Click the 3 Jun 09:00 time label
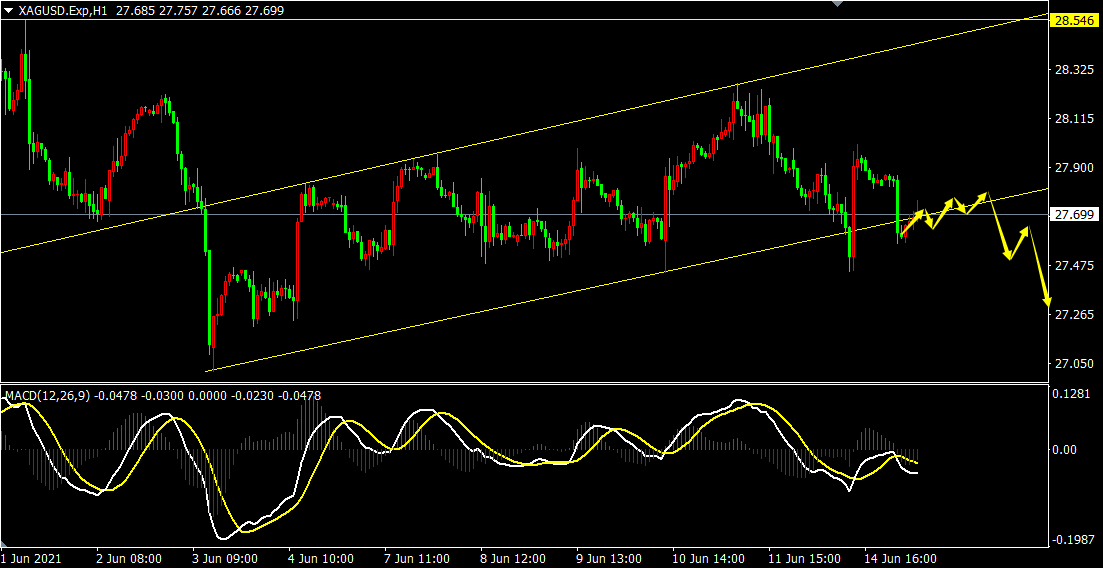This screenshot has width=1103, height=568. coord(225,559)
